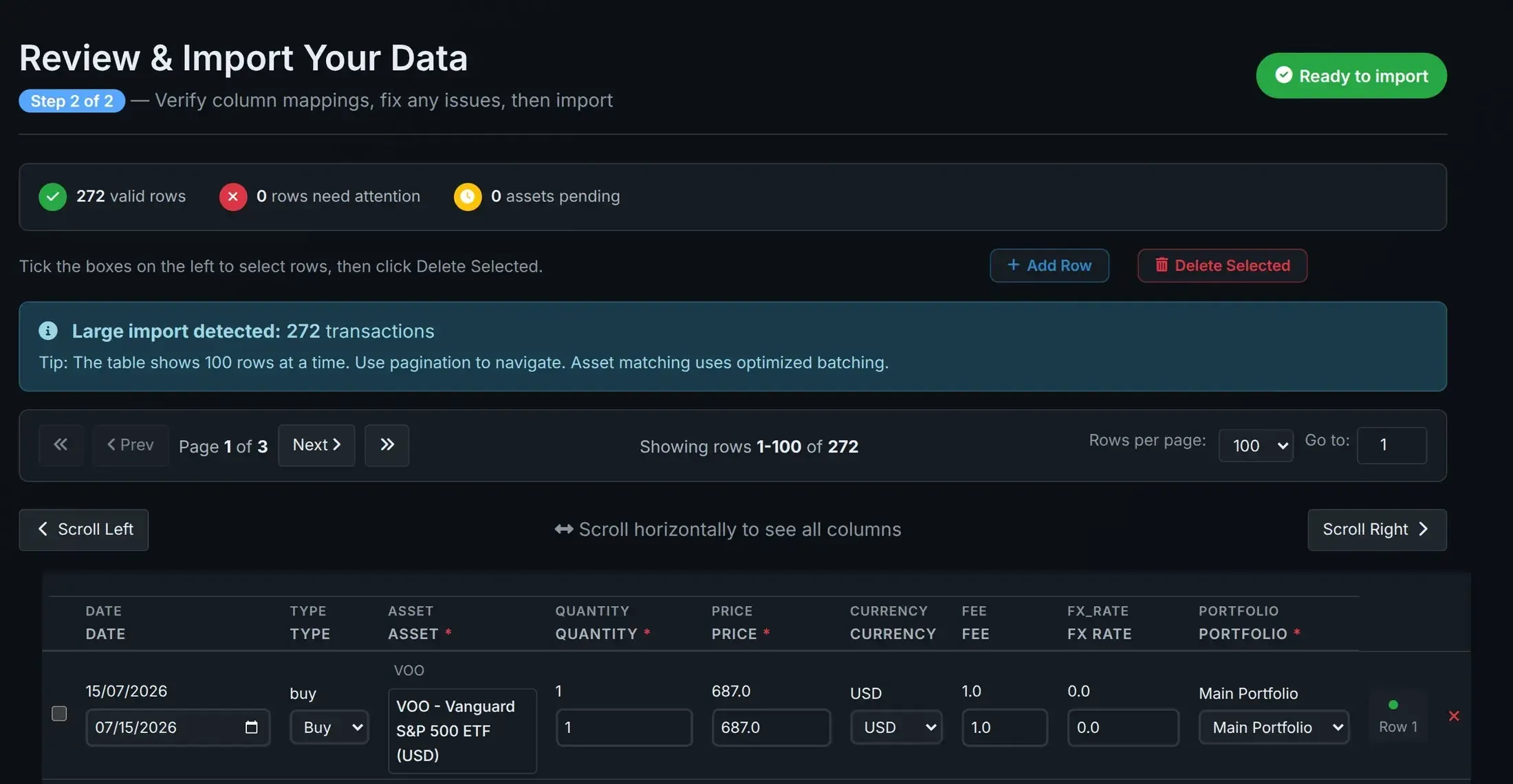Jump to first page with double-left arrows
The width and height of the screenshot is (1513, 784).
(61, 445)
